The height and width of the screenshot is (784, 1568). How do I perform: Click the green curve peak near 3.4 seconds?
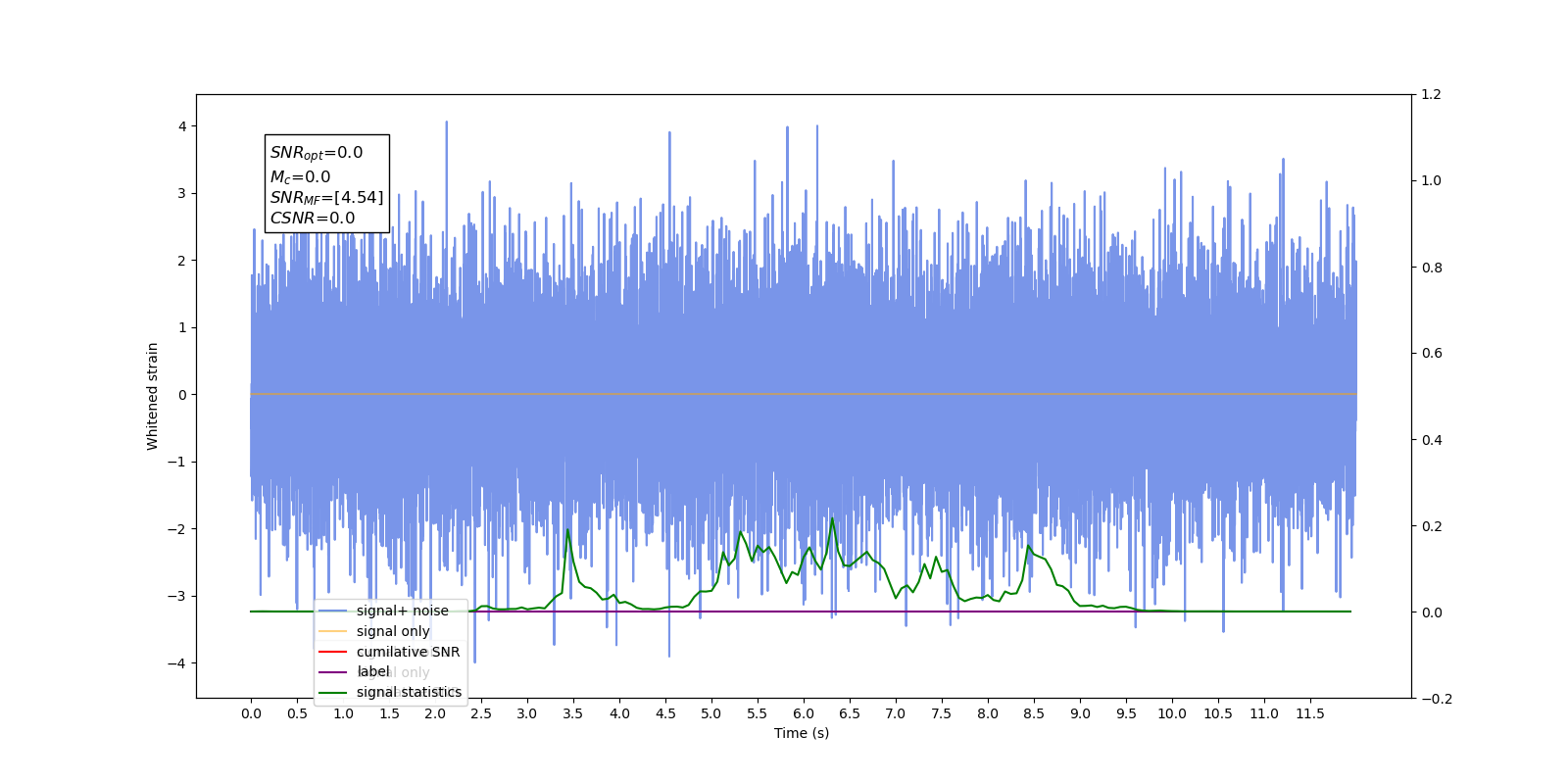click(x=567, y=530)
